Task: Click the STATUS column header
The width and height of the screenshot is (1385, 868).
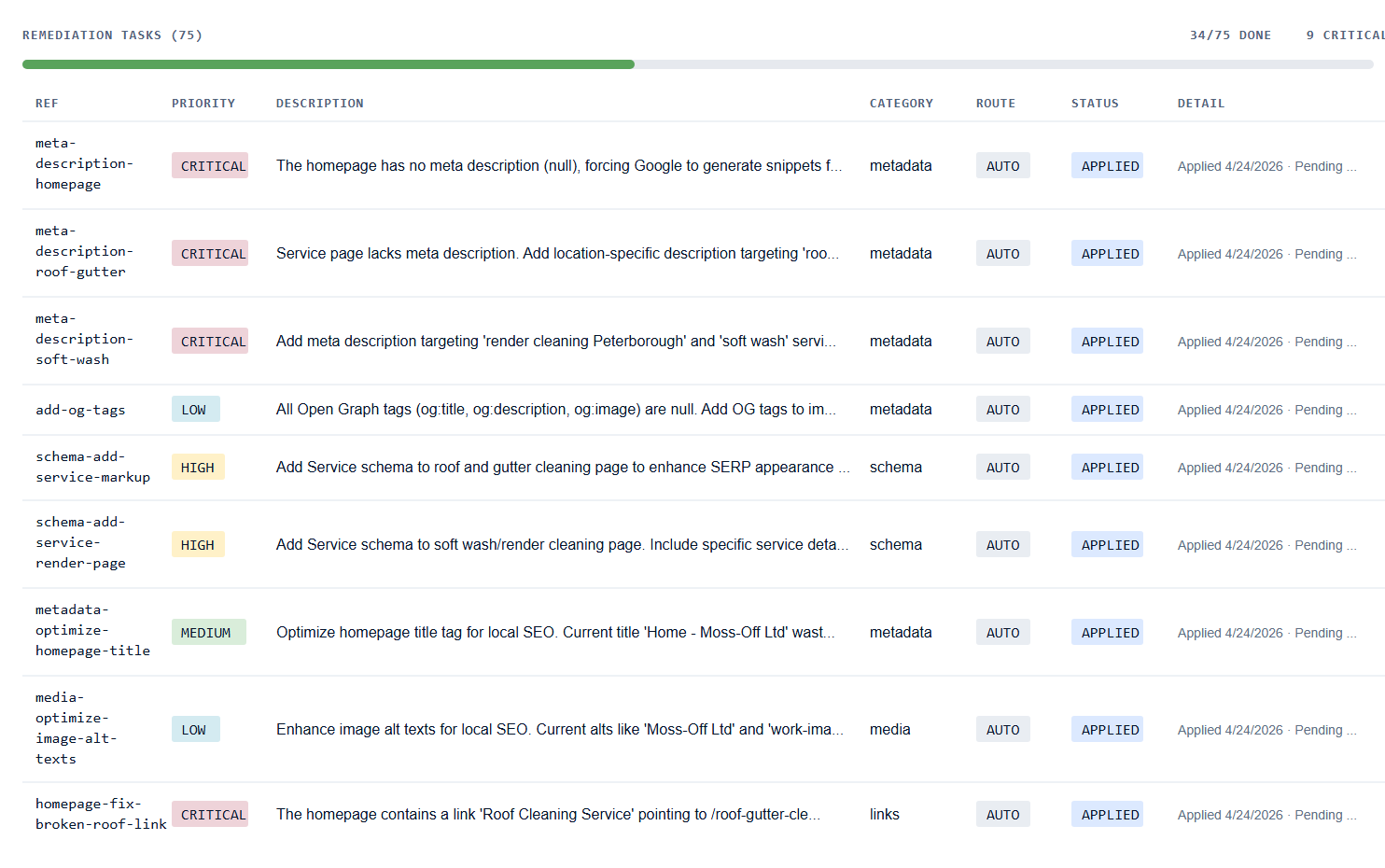Action: pos(1095,104)
